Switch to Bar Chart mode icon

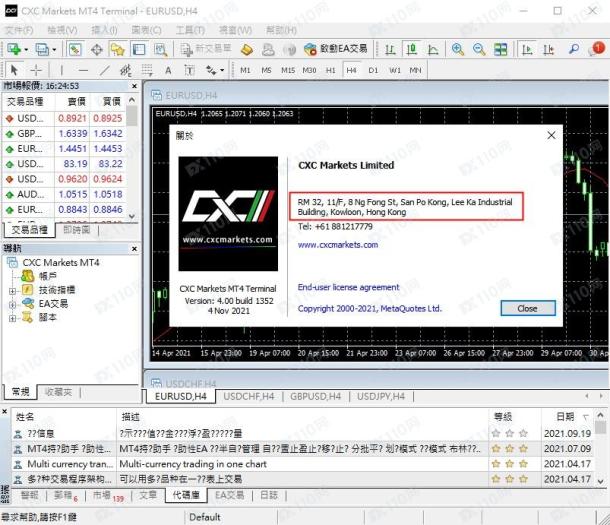coord(390,49)
